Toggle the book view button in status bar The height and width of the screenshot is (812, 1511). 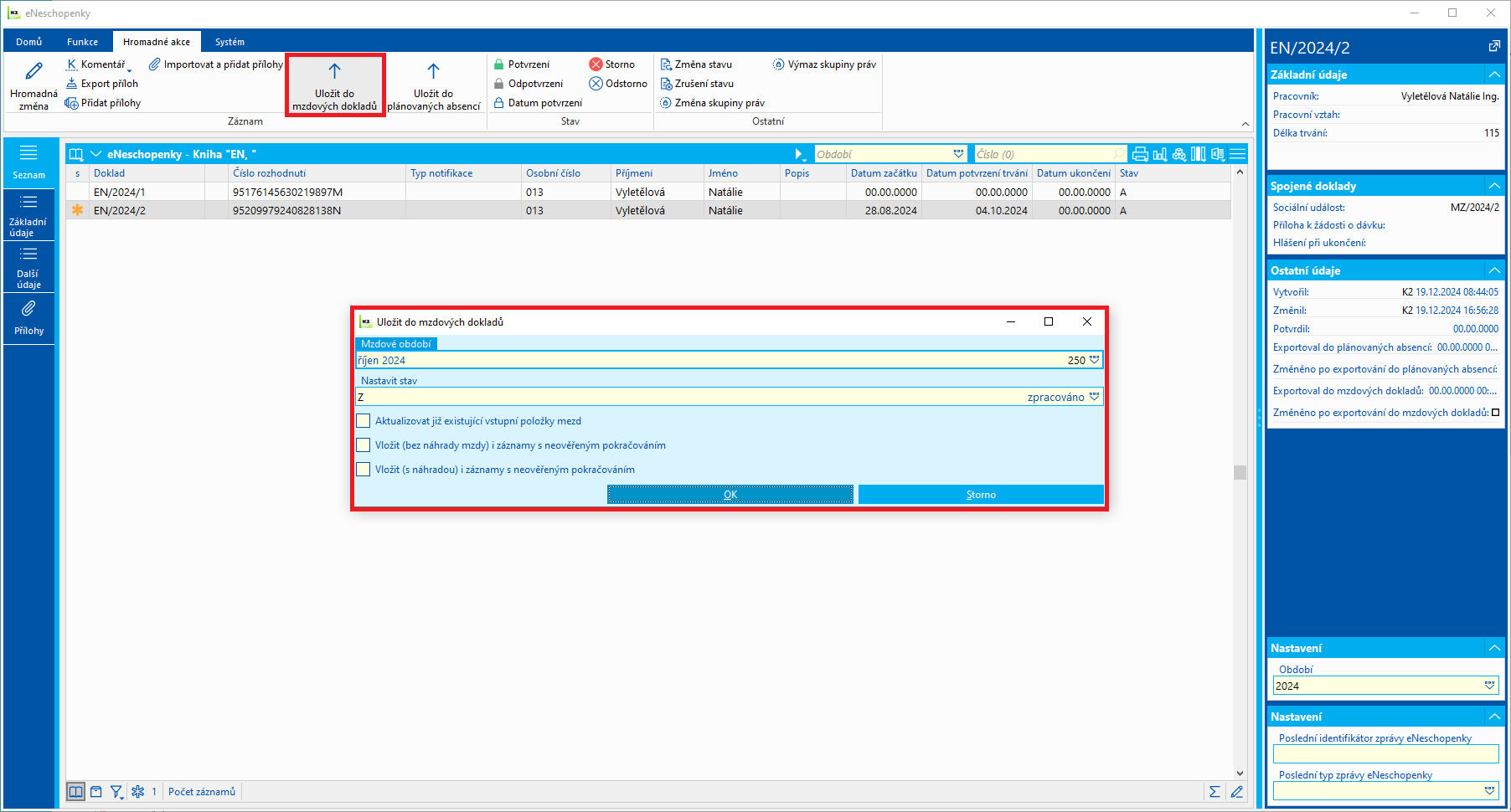click(75, 792)
